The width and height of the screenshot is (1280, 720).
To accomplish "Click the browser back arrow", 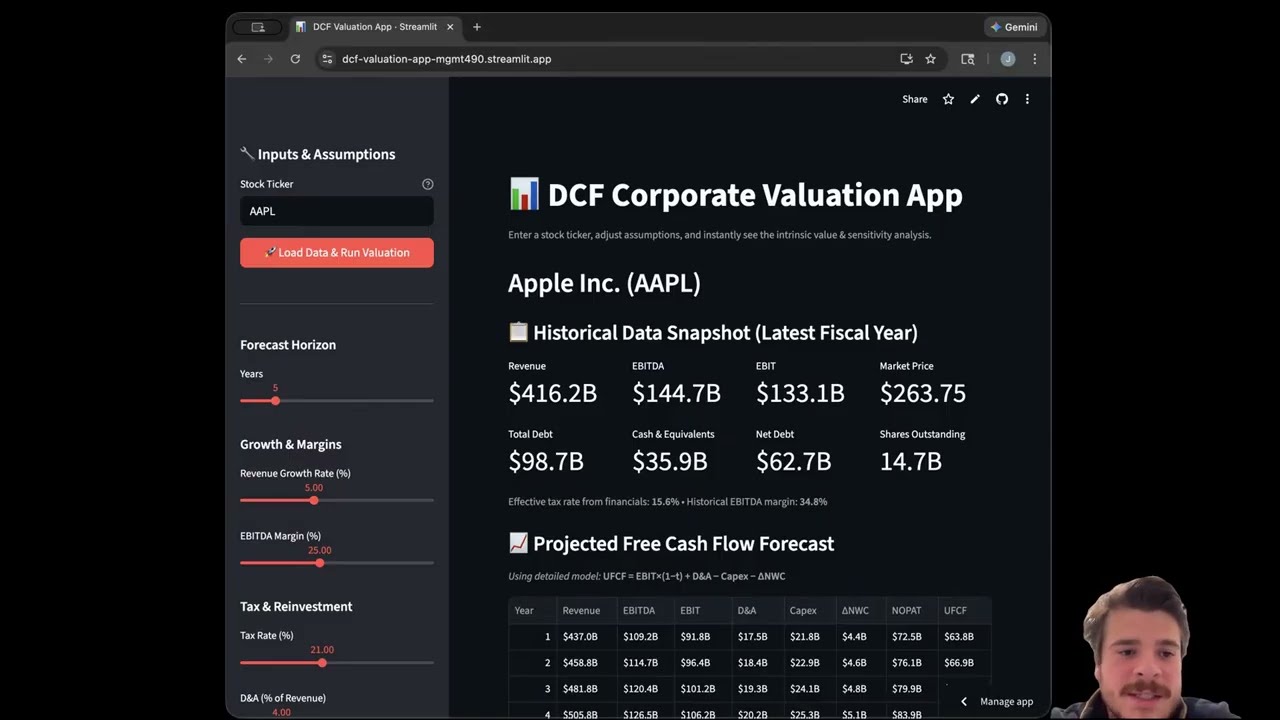I will point(242,59).
